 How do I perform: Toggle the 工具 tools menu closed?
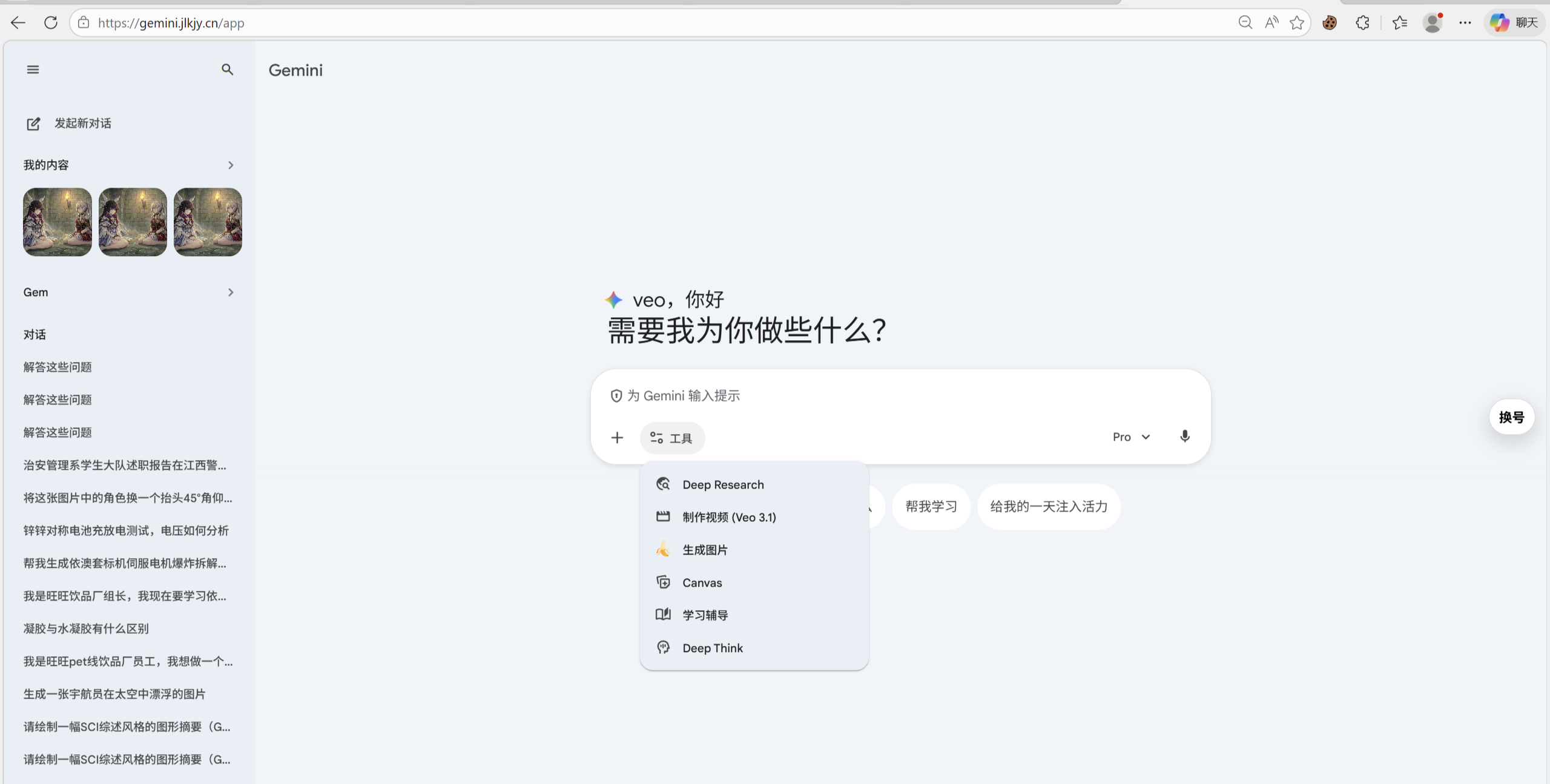pos(671,437)
